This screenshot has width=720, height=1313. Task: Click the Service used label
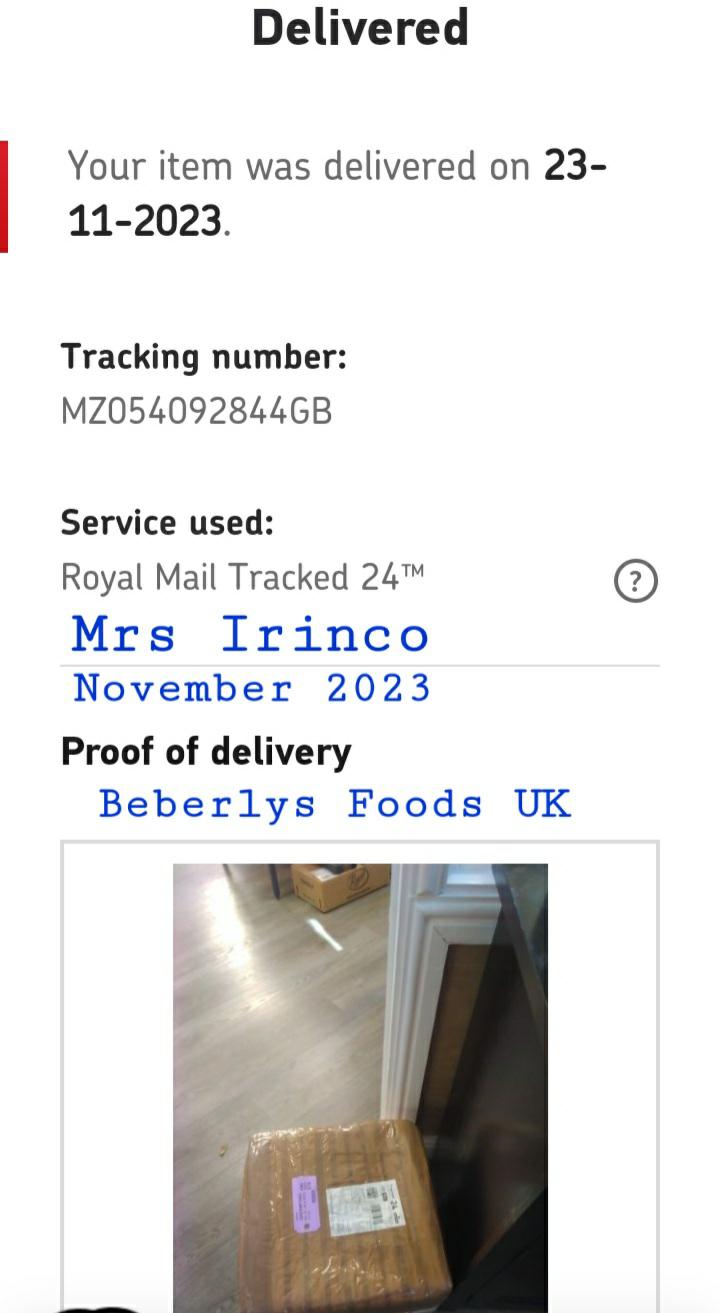coord(167,522)
